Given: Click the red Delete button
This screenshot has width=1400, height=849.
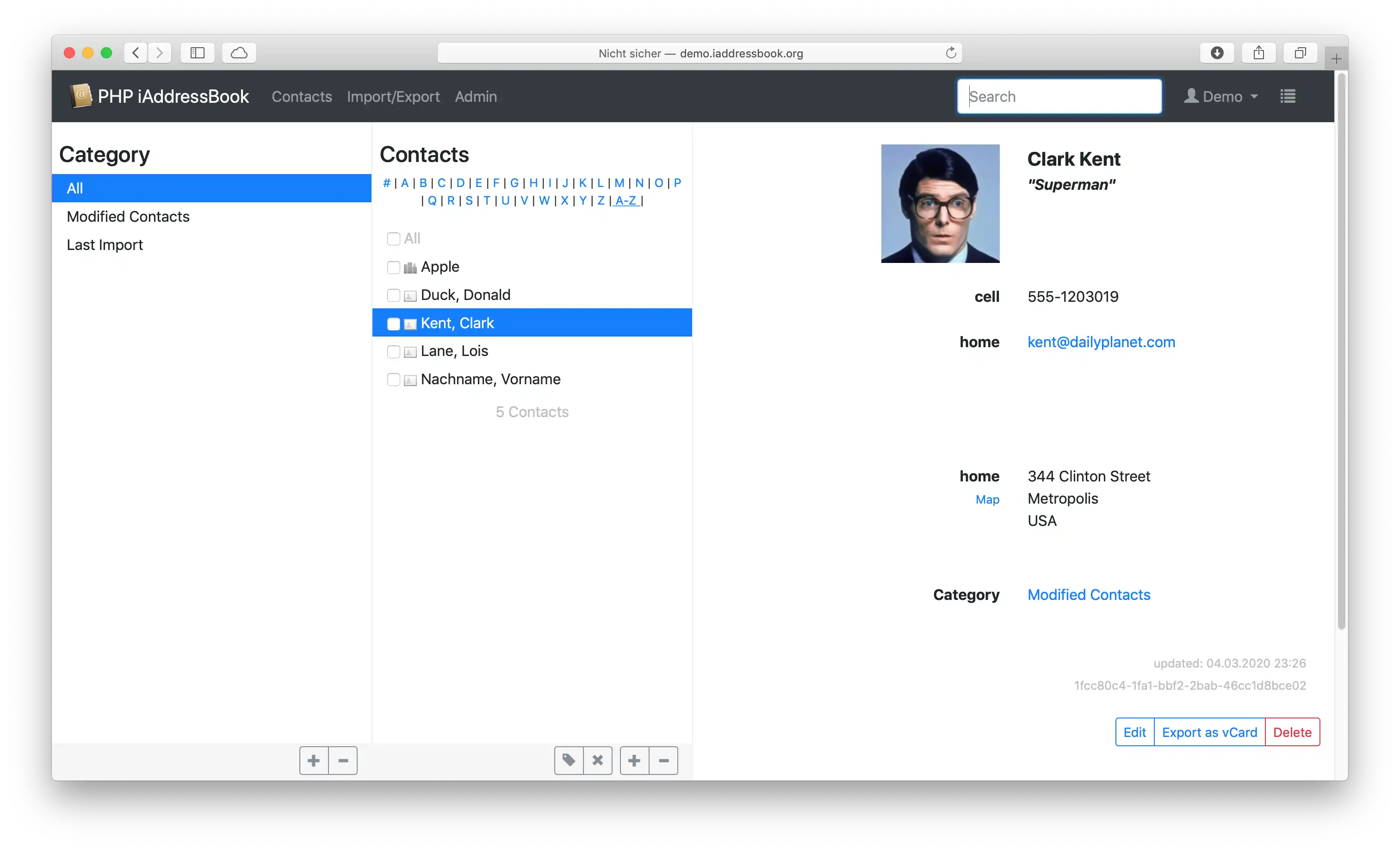Looking at the screenshot, I should [x=1292, y=732].
